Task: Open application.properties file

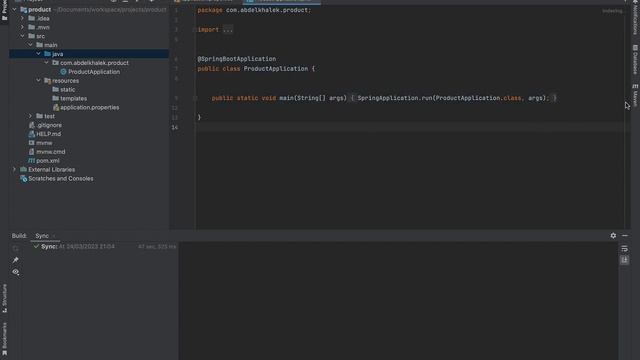Action: pyautogui.click(x=89, y=107)
